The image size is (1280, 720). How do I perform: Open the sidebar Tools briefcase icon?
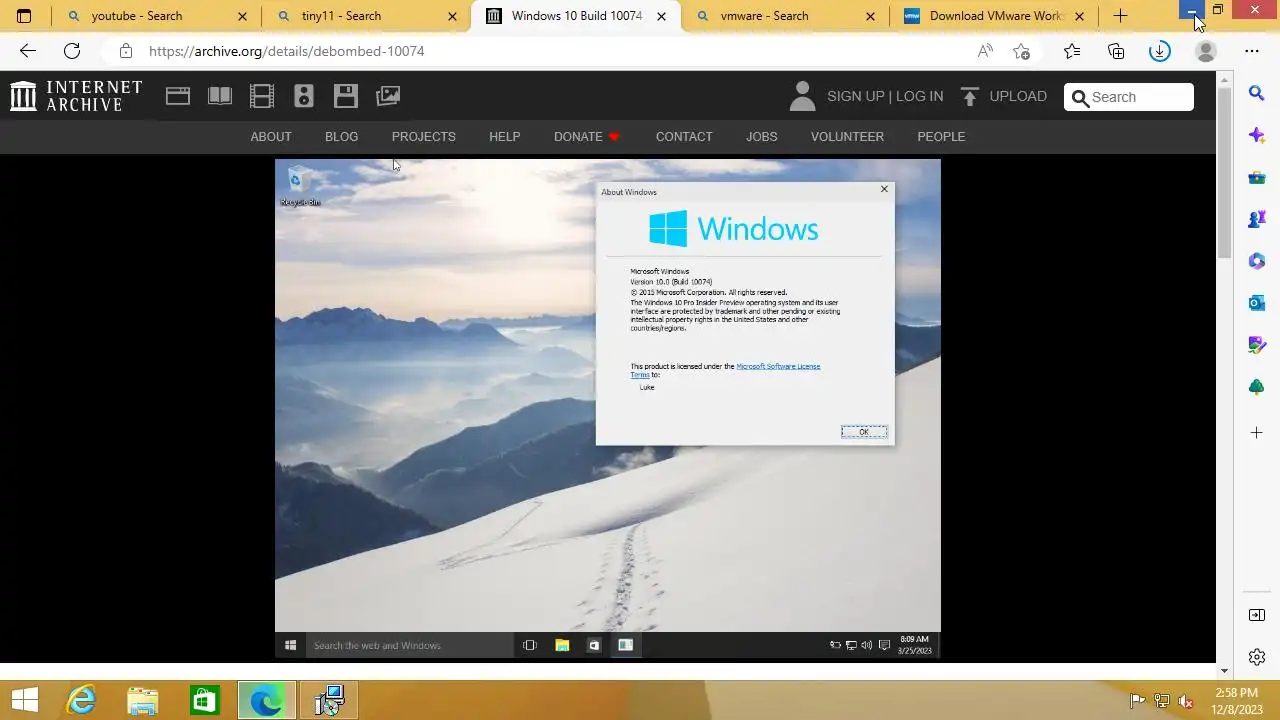[x=1257, y=177]
